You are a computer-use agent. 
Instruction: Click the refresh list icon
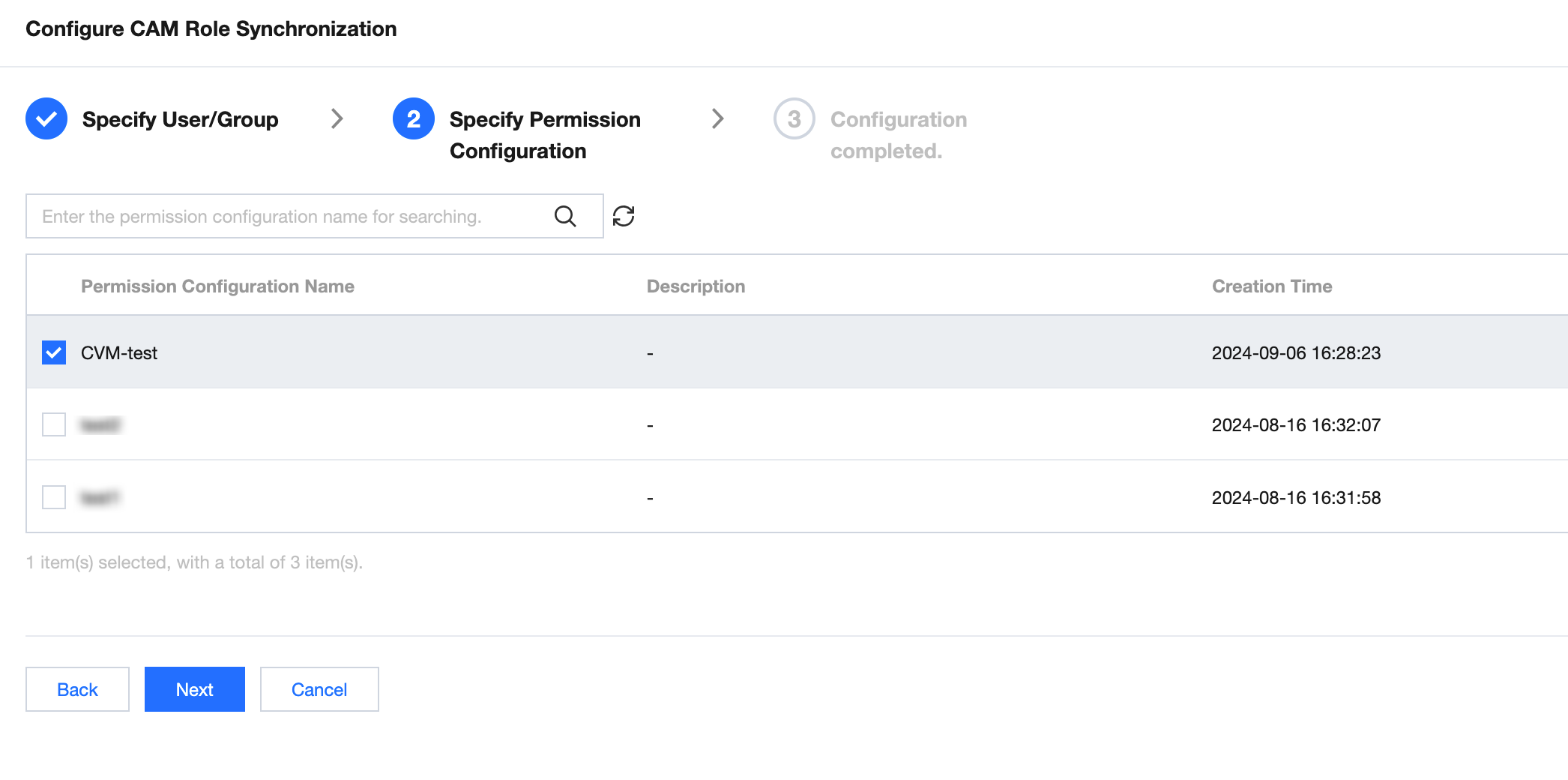[x=624, y=217]
